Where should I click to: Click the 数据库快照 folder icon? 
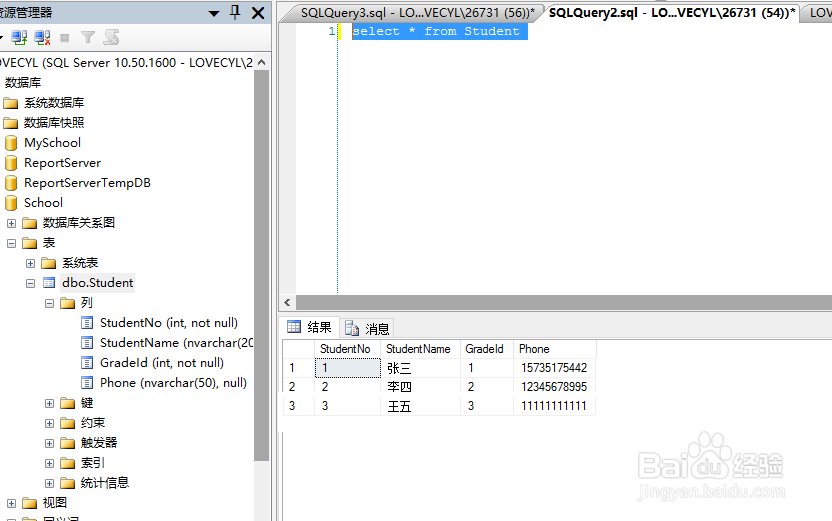(11, 123)
